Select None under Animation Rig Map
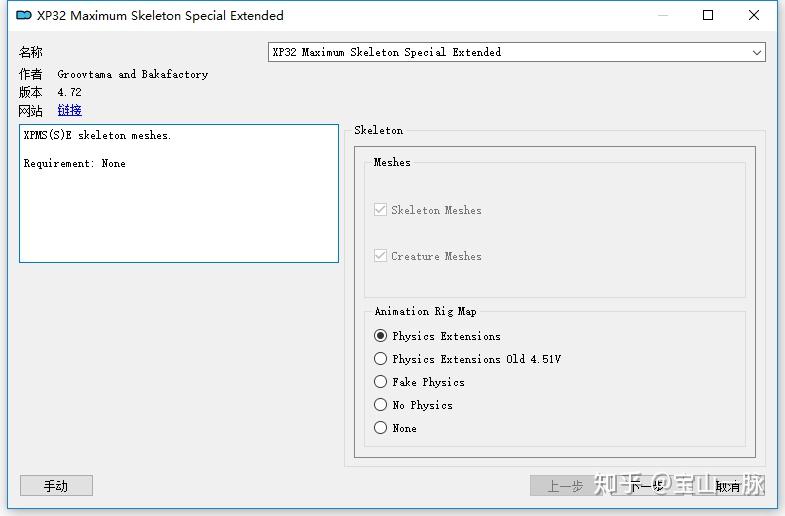 380,428
